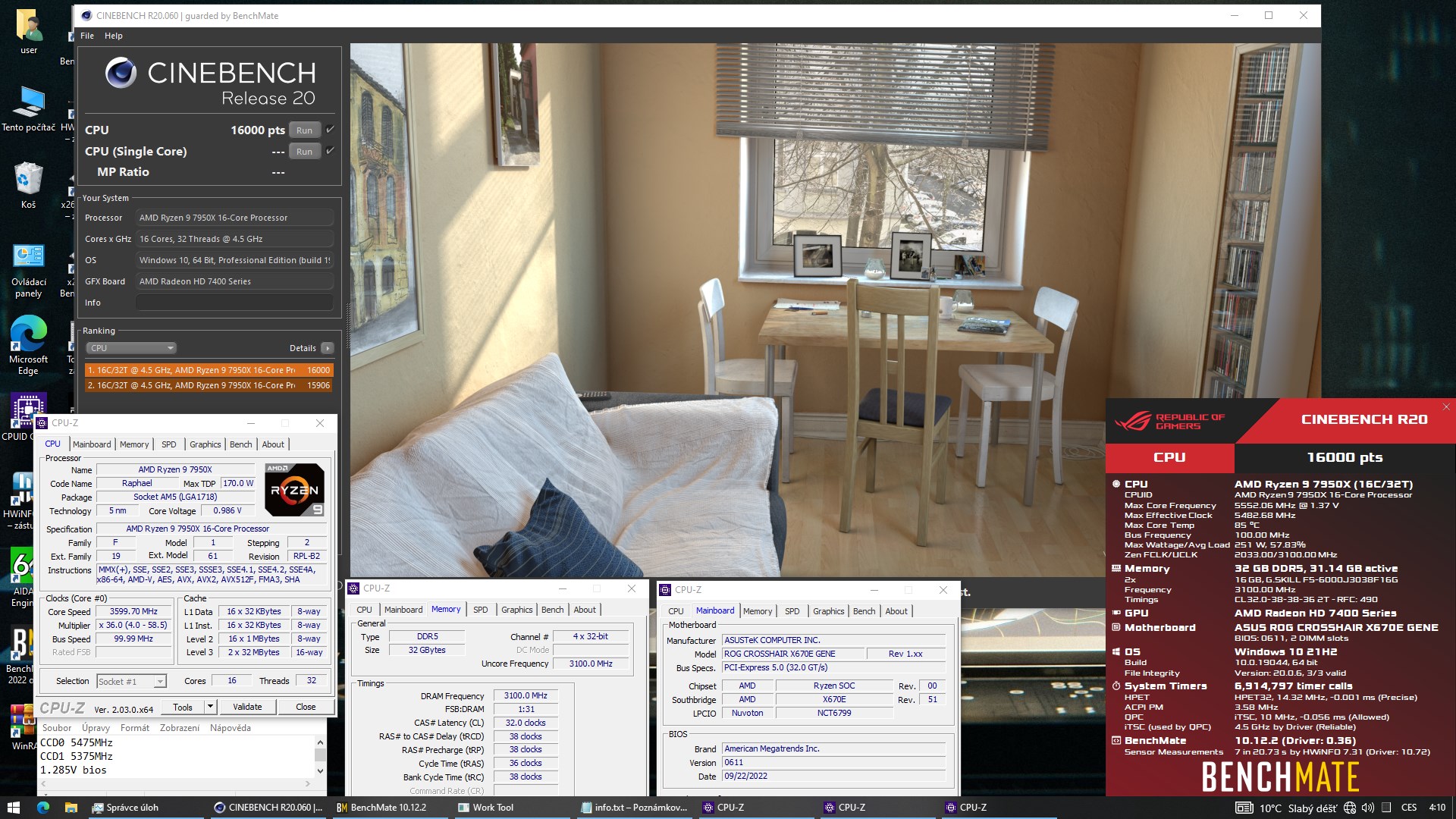Open the user folder desktop icon
Image resolution: width=1456 pixels, height=819 pixels.
point(29,32)
